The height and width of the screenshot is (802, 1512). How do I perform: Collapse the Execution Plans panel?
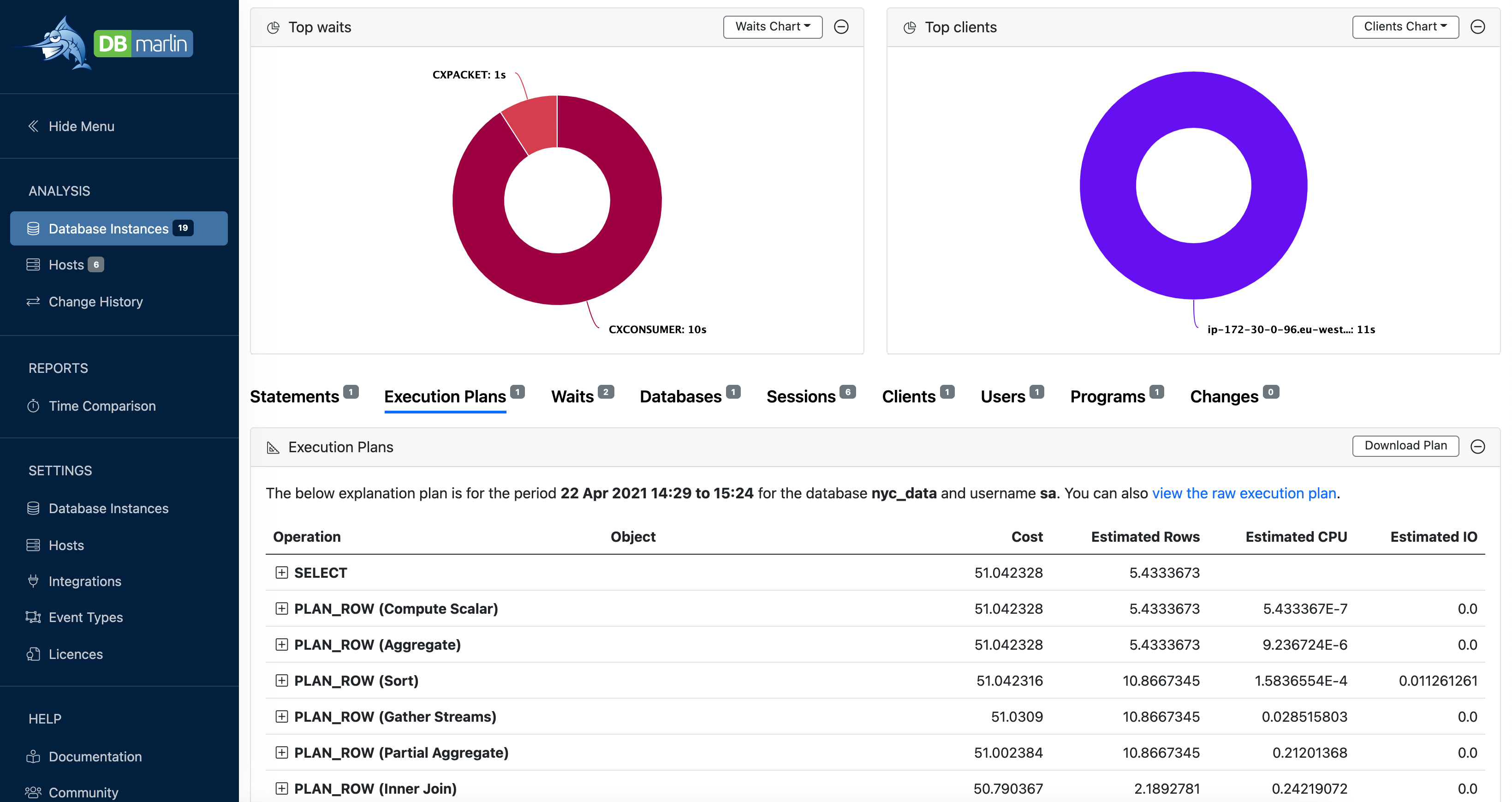(1478, 447)
